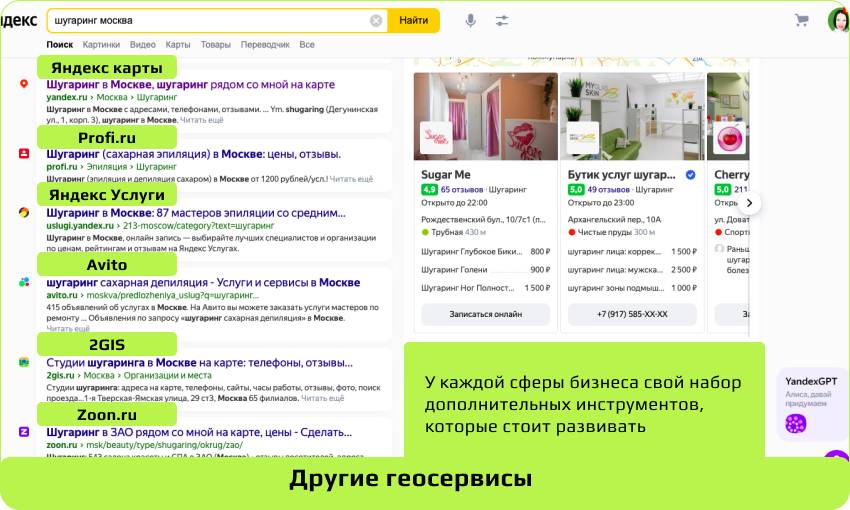Open result Шугаринг в Москве рядом со мной на карте
This screenshot has width=850, height=510.
190,85
